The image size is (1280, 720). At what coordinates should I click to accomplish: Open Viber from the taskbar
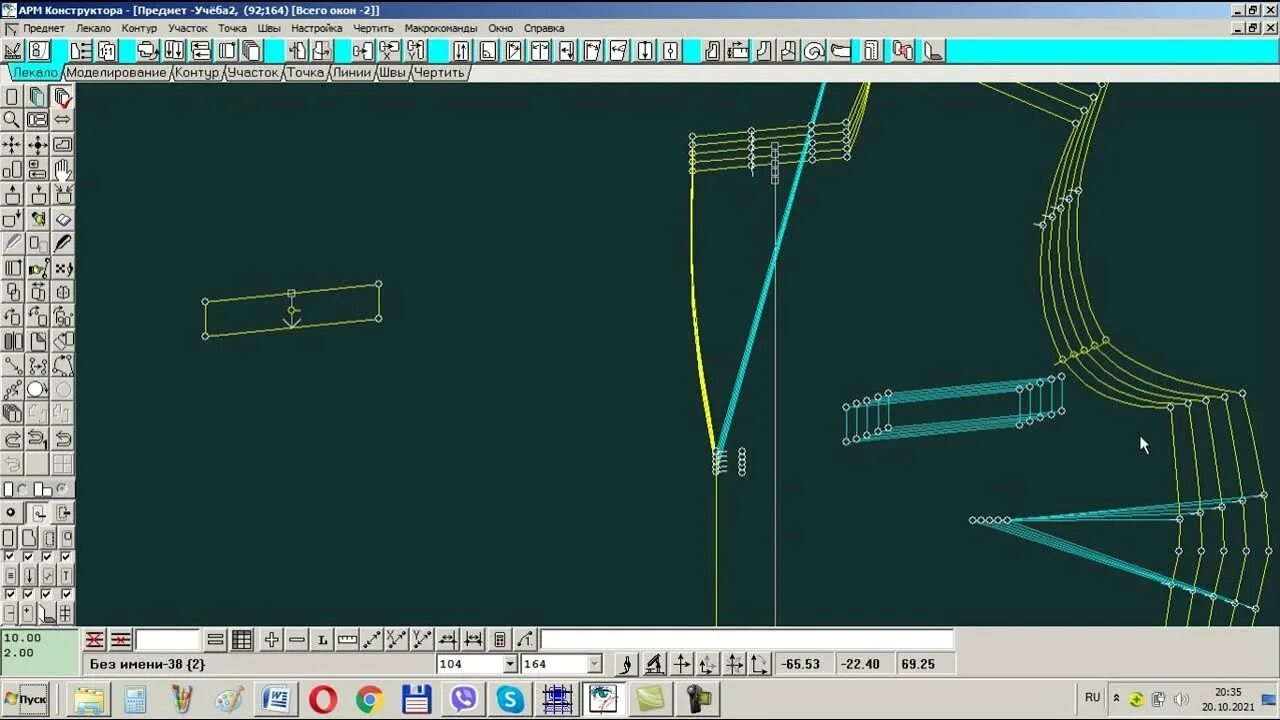pyautogui.click(x=463, y=699)
